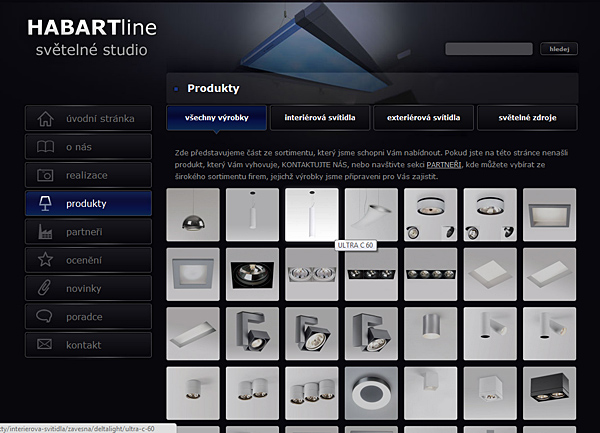Click the open book icon beside o nás
Screen dimensions: 600x433
pos(45,147)
